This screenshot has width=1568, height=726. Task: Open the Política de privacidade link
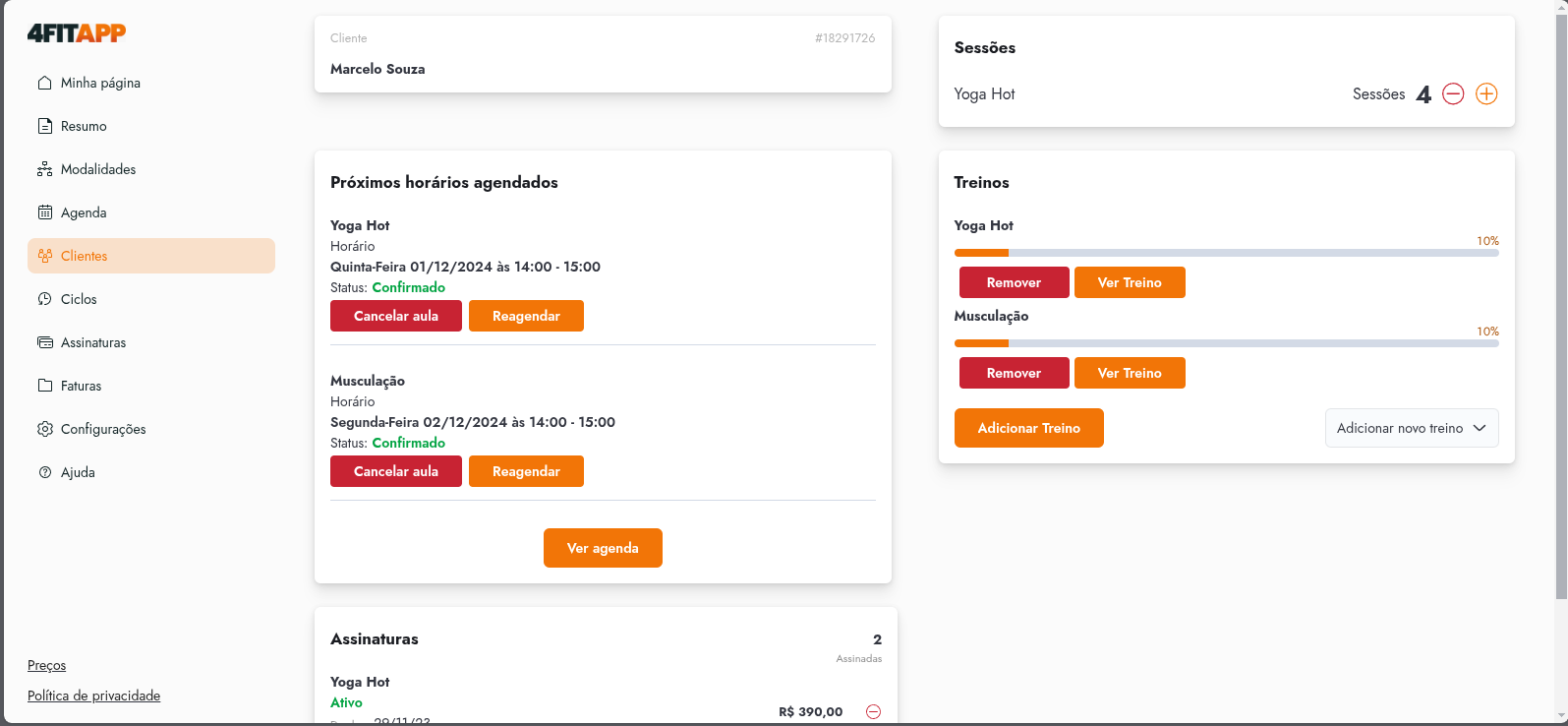[x=93, y=696]
